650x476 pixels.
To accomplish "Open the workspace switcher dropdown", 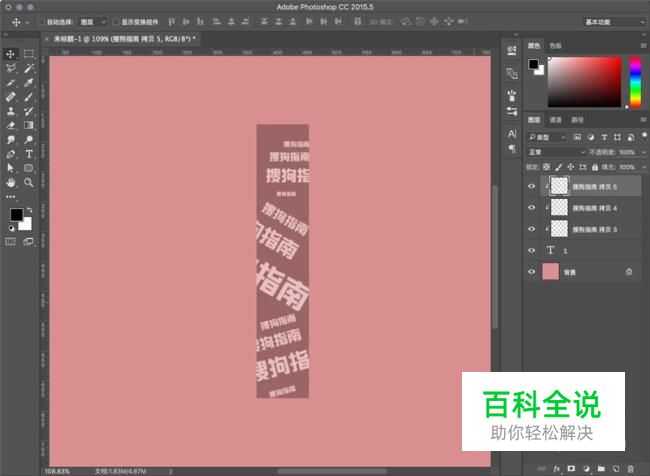I will click(x=614, y=22).
